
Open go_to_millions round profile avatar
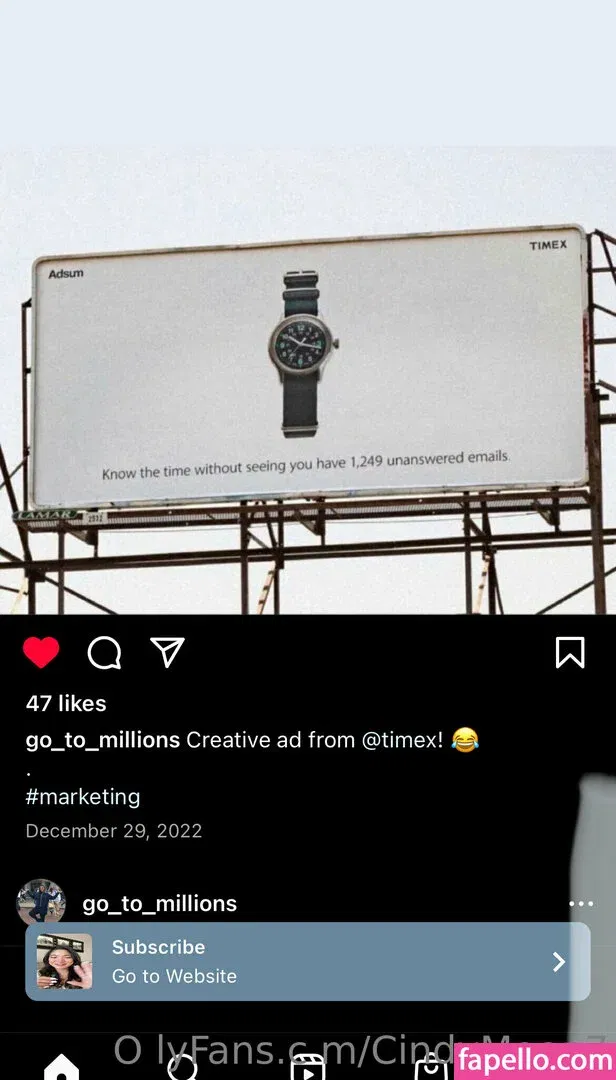click(x=41, y=903)
